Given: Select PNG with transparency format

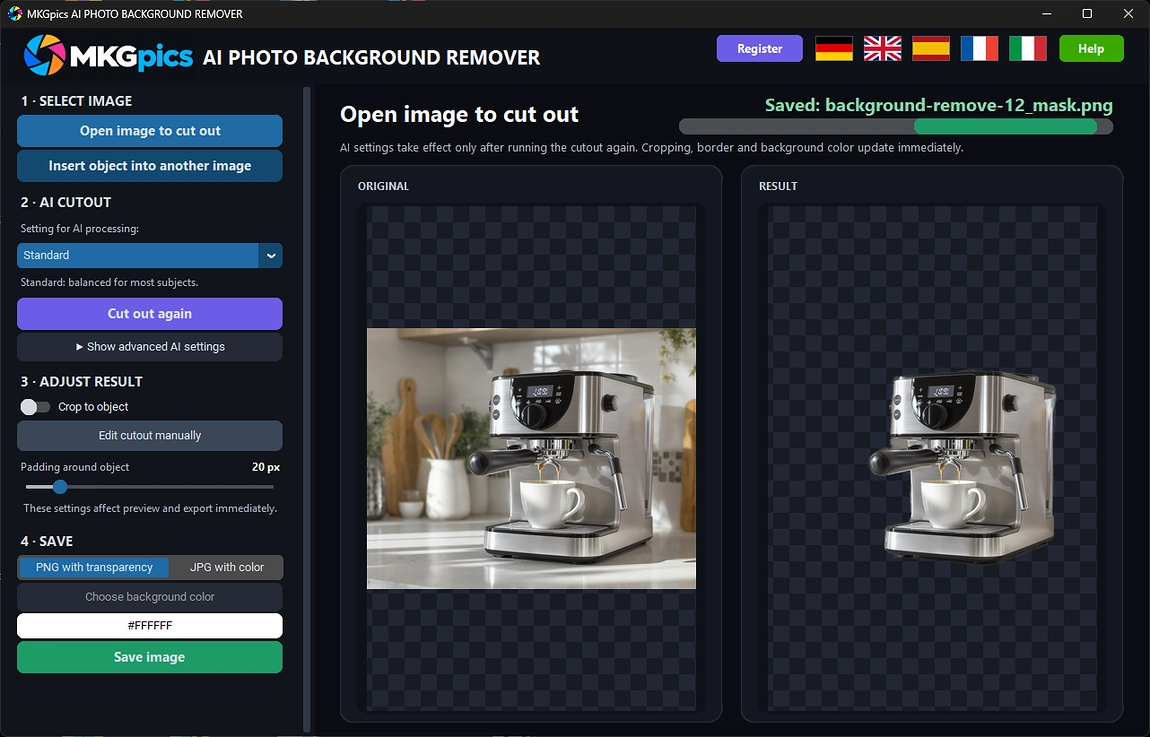Looking at the screenshot, I should click(94, 567).
